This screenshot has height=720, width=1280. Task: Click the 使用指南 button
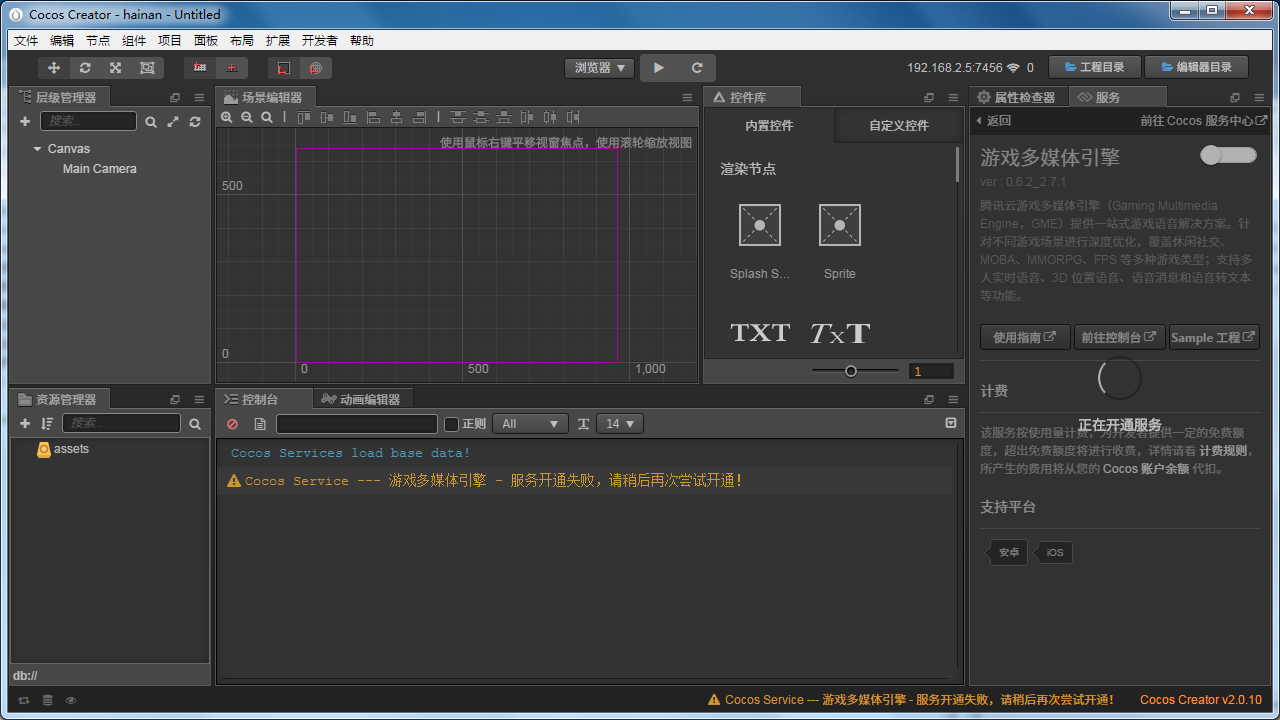tap(1025, 337)
